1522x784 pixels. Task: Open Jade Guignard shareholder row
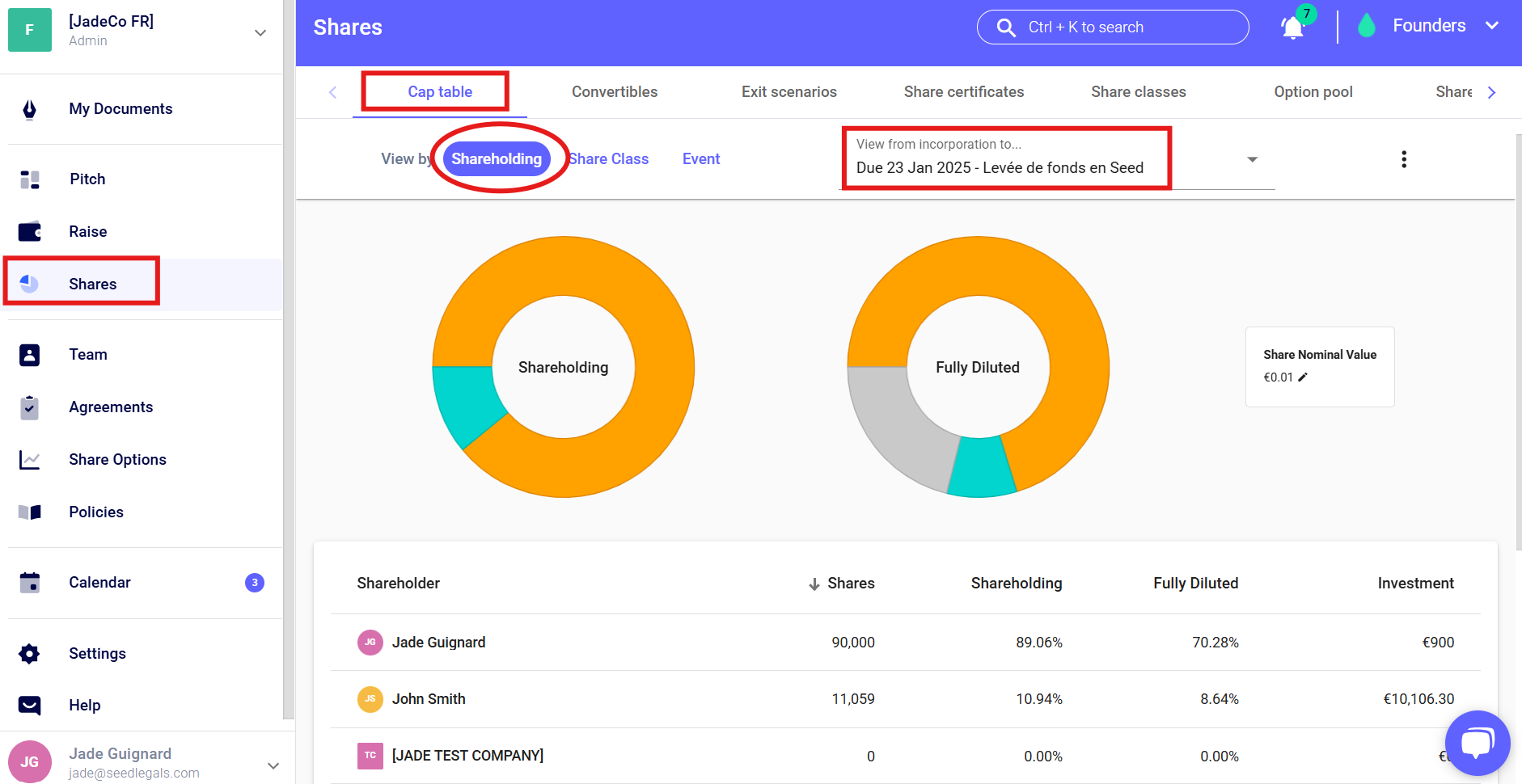[x=438, y=643]
